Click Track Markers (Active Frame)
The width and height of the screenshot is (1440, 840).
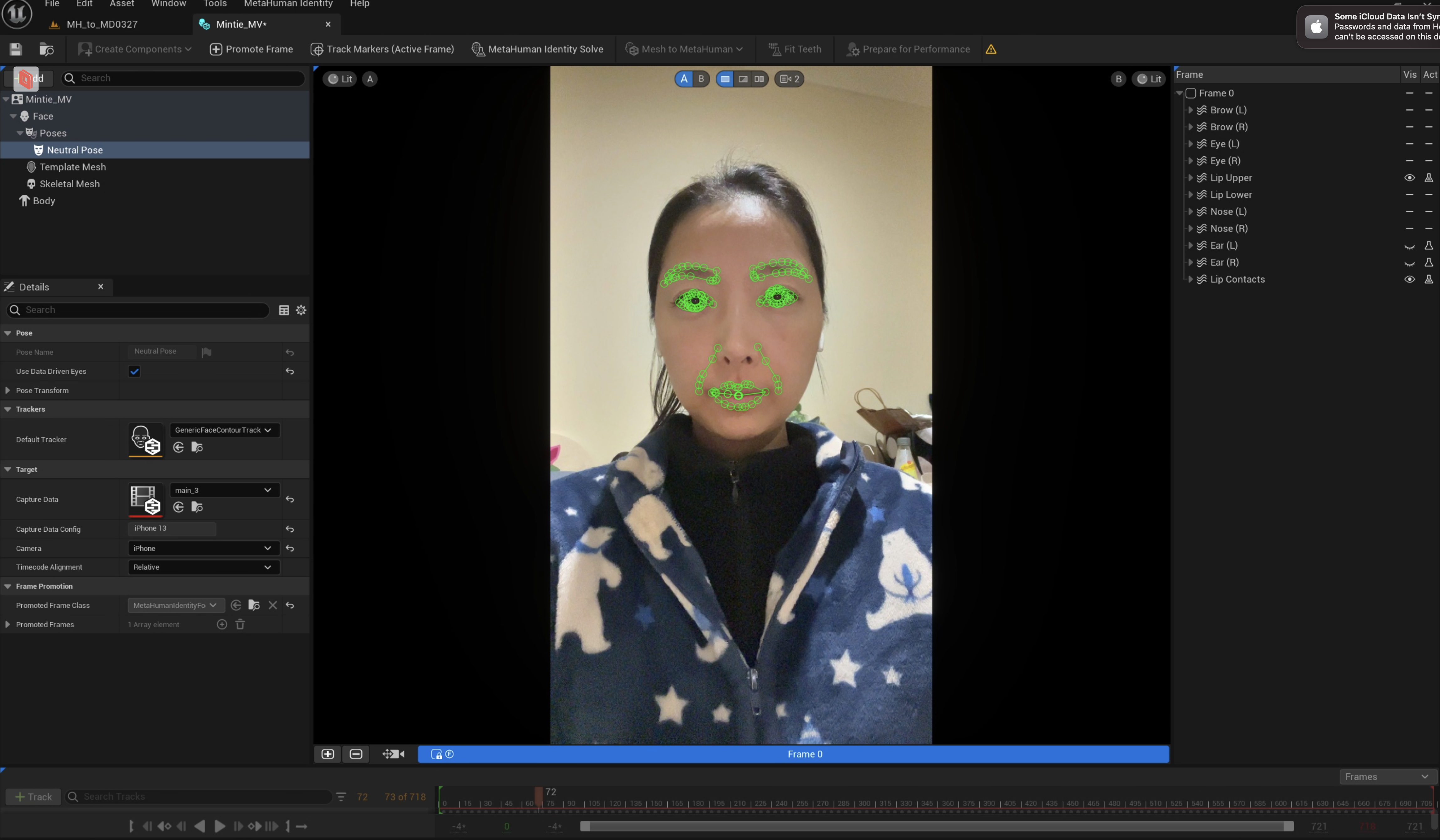(382, 49)
